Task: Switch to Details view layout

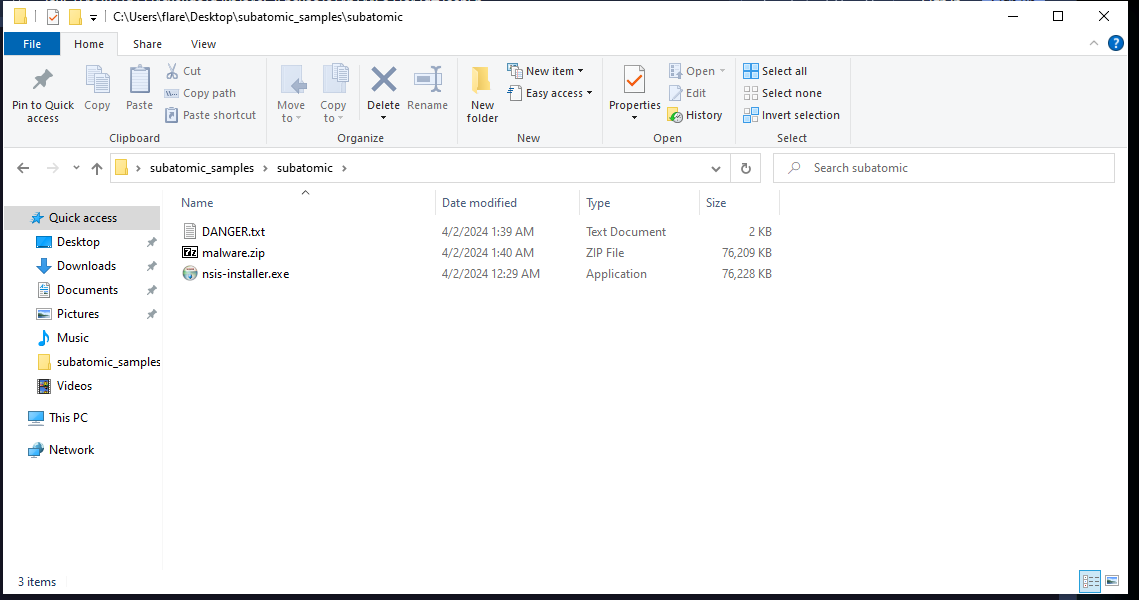Action: click(x=1090, y=581)
